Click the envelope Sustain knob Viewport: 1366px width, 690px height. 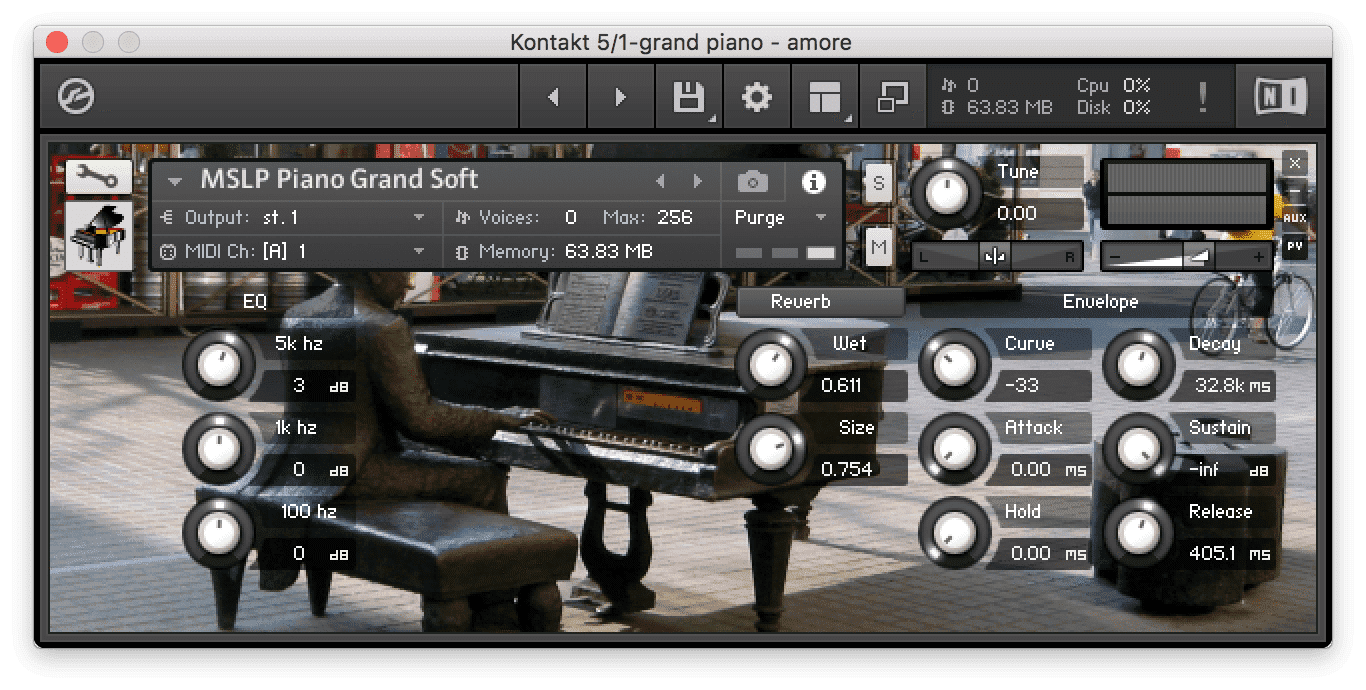pyautogui.click(x=1137, y=448)
